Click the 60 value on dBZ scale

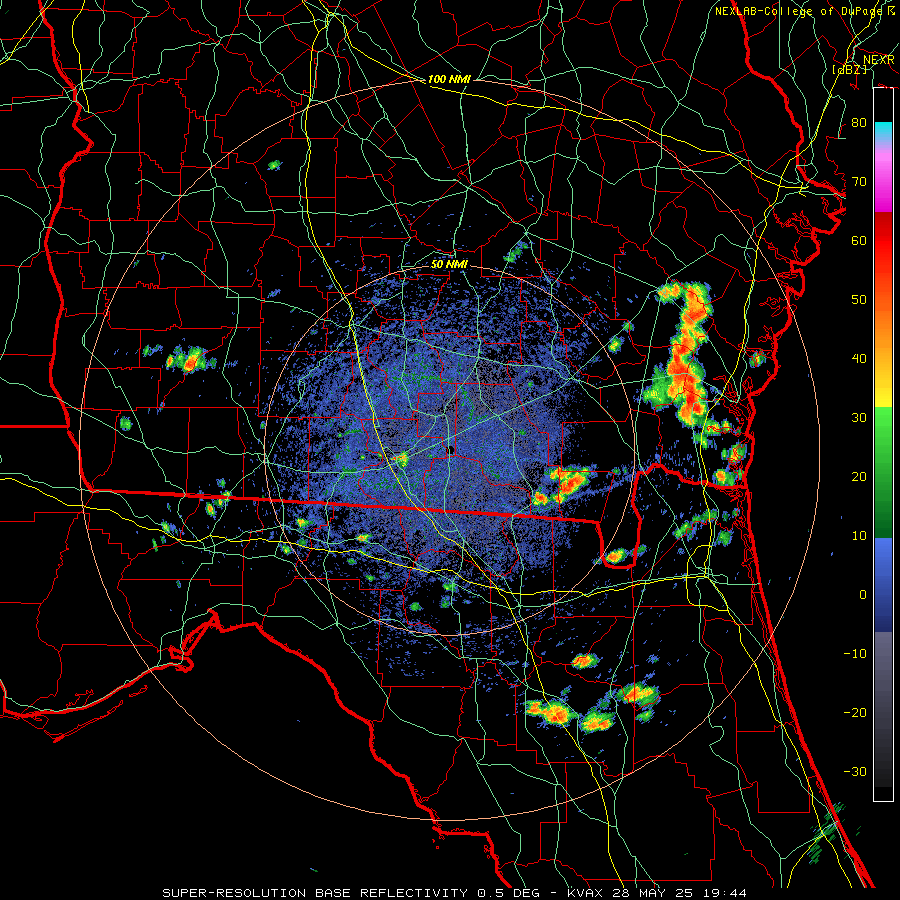click(859, 240)
